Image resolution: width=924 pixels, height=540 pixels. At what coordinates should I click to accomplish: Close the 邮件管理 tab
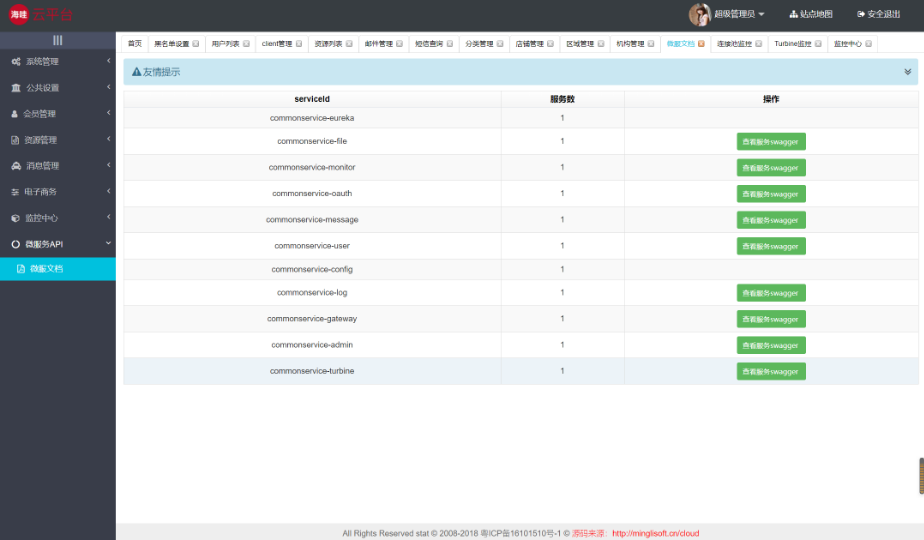399,44
